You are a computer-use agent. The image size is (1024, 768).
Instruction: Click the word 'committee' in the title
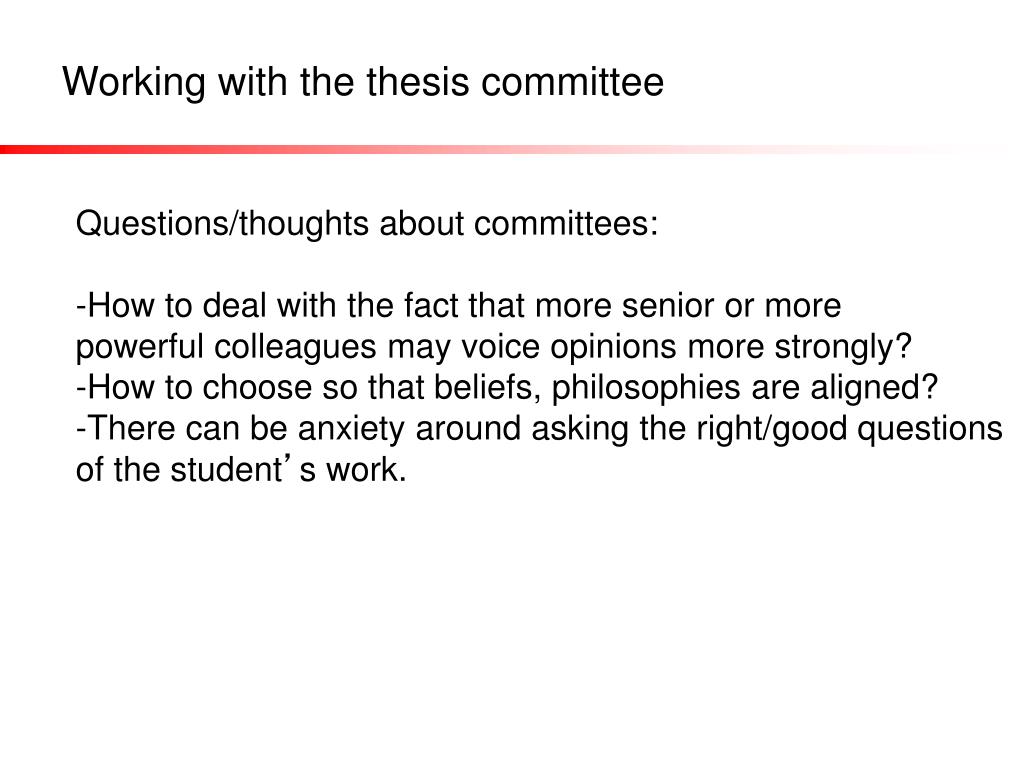tap(573, 82)
